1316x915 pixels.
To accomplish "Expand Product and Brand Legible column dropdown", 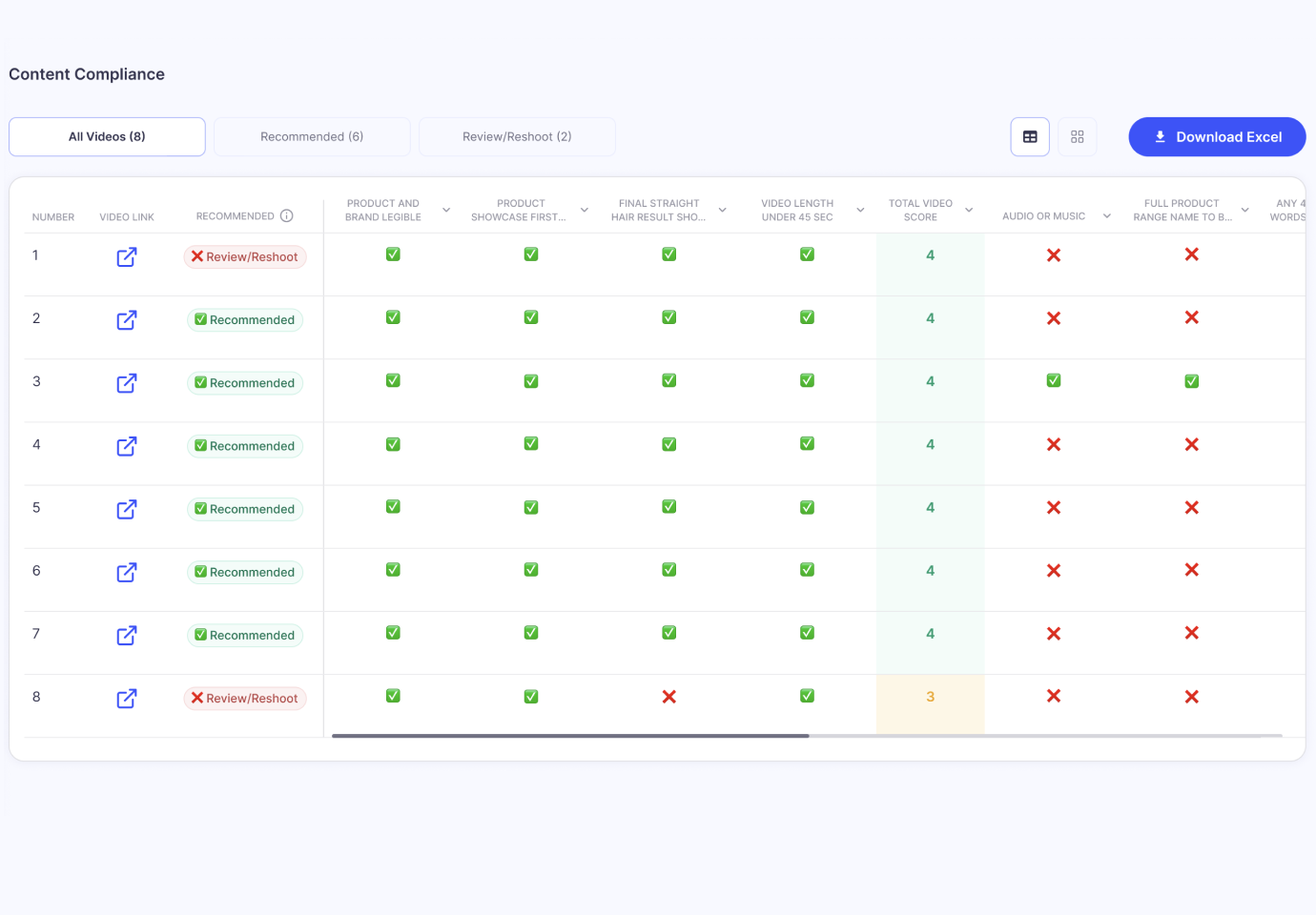I will coord(446,211).
